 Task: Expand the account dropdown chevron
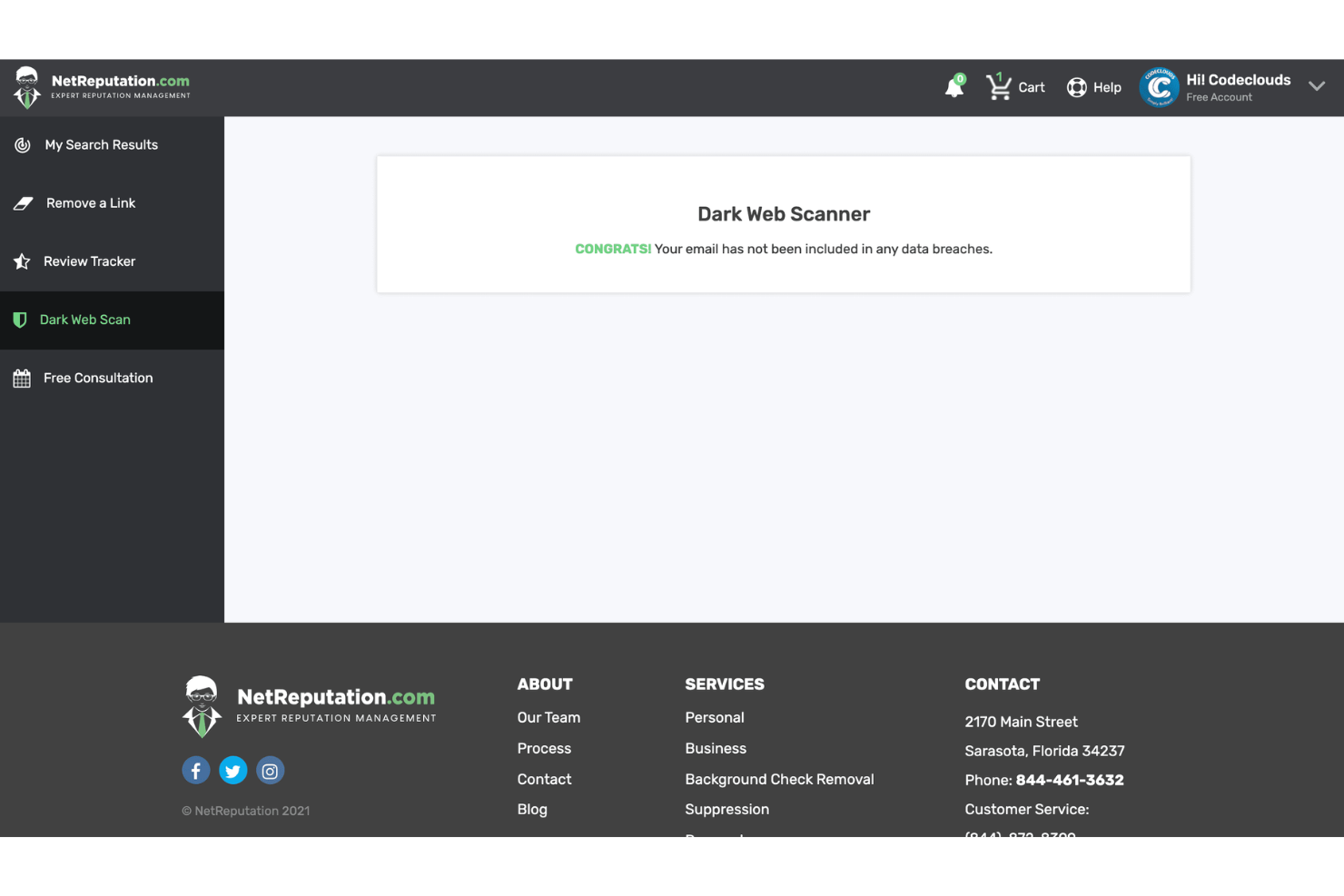[x=1317, y=86]
